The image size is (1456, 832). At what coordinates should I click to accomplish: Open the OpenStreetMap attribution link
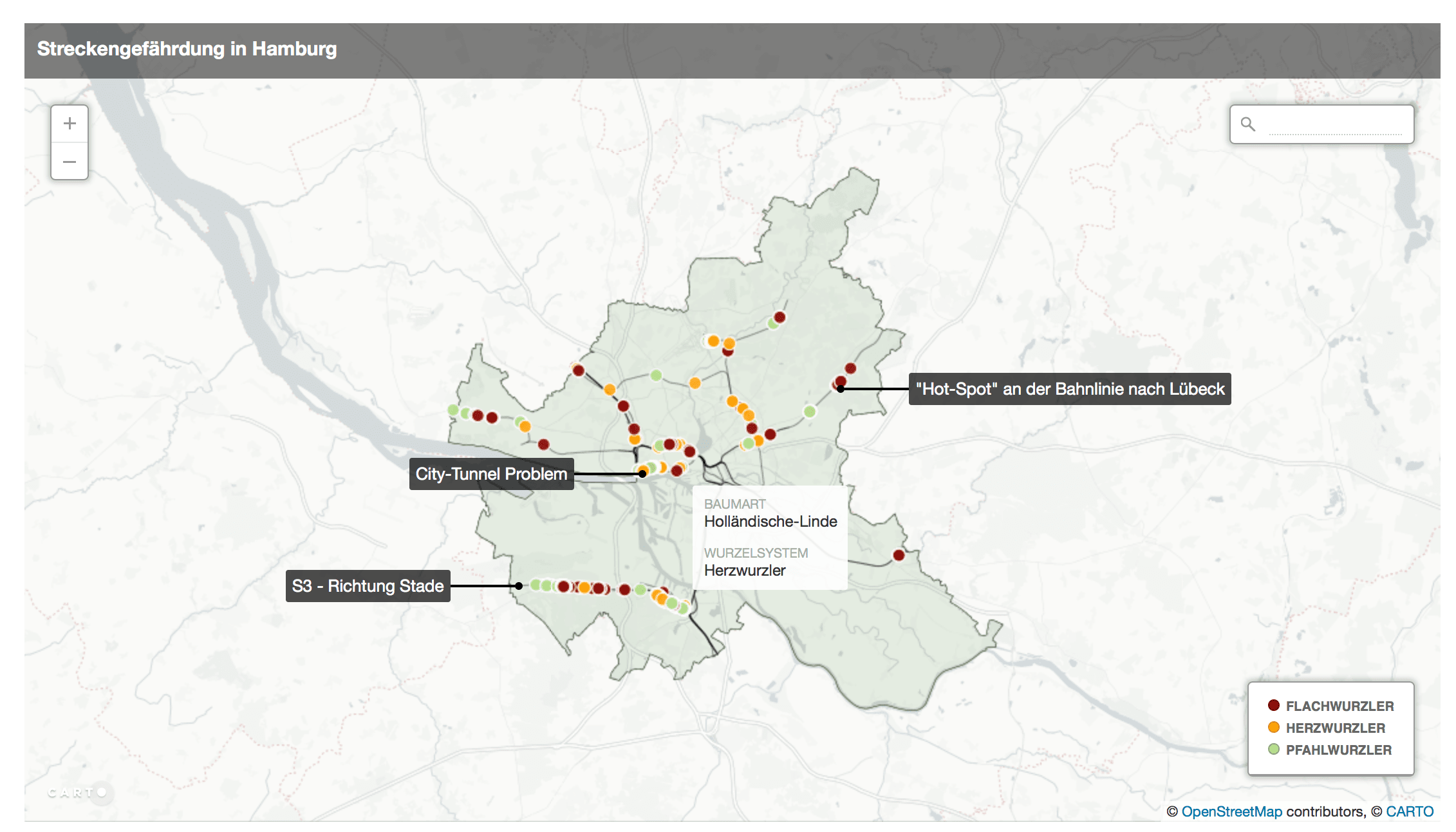tap(1231, 811)
